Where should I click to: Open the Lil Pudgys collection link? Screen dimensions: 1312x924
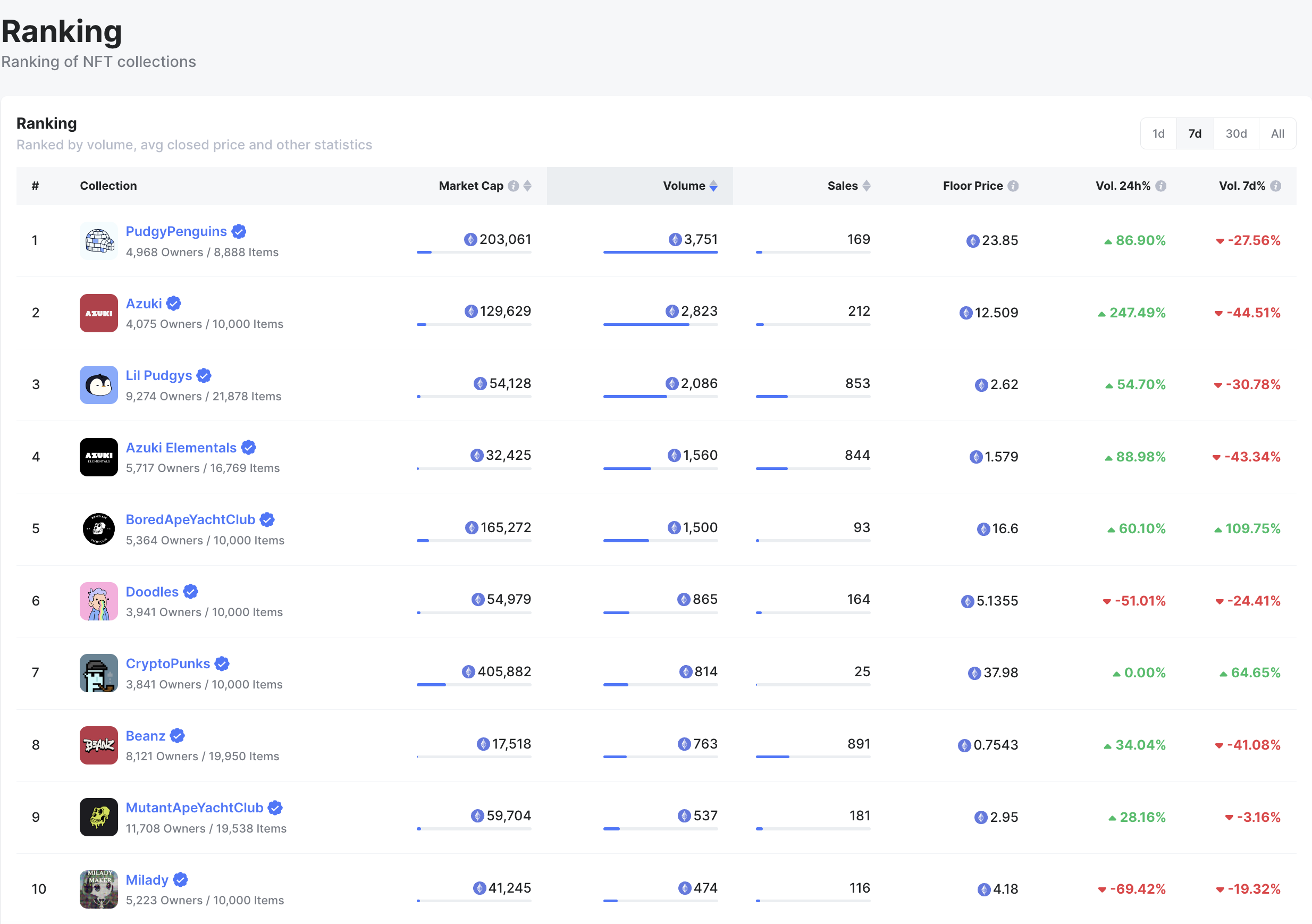[159, 375]
